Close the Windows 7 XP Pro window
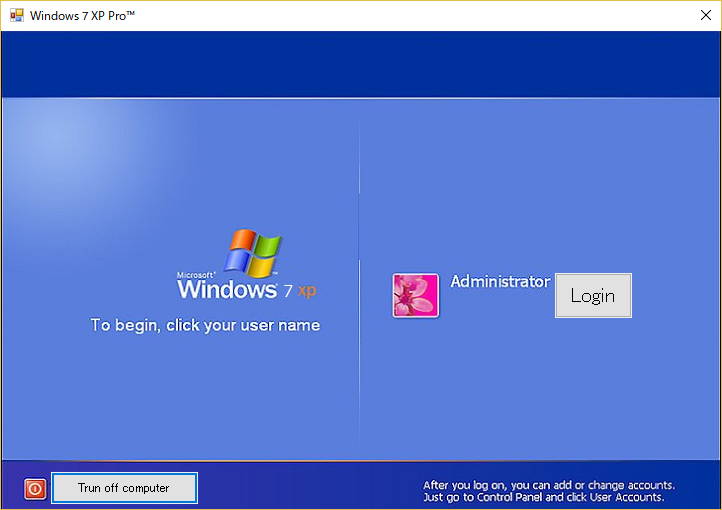This screenshot has height=510, width=722. click(x=705, y=15)
